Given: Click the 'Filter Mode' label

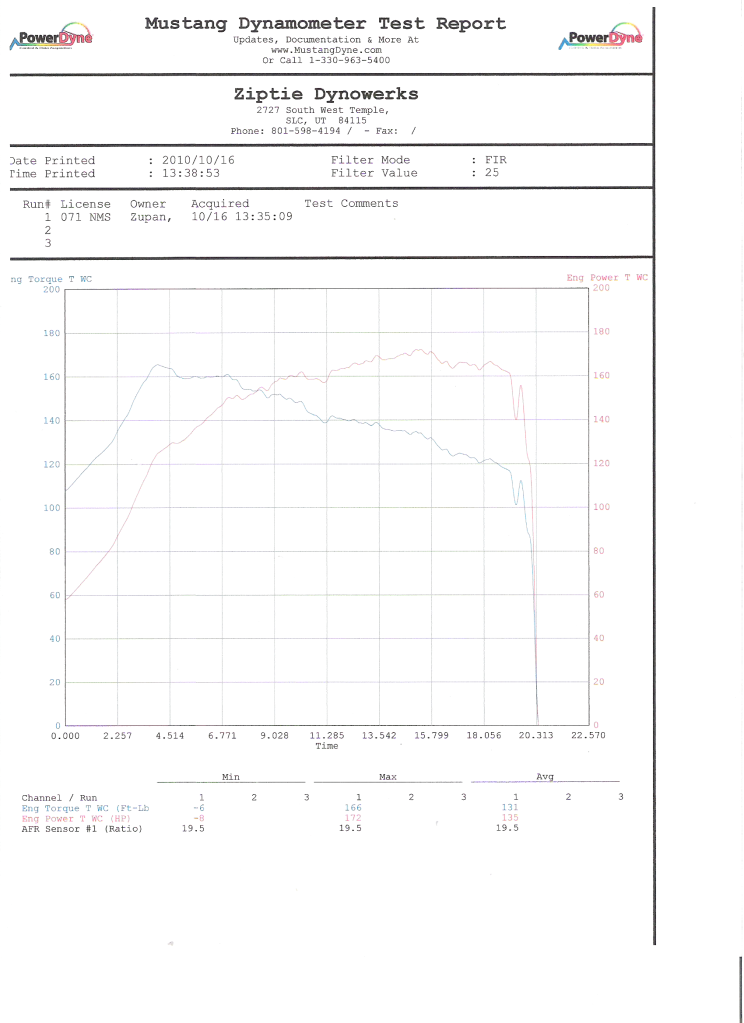Looking at the screenshot, I should pyautogui.click(x=370, y=160).
